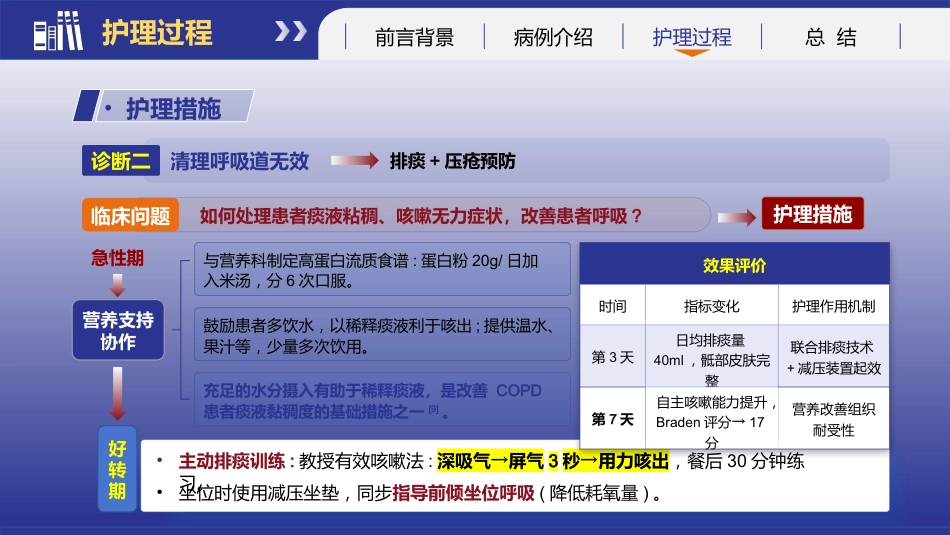Click the red text 指导前倾坐位呼吸

(x=463, y=493)
